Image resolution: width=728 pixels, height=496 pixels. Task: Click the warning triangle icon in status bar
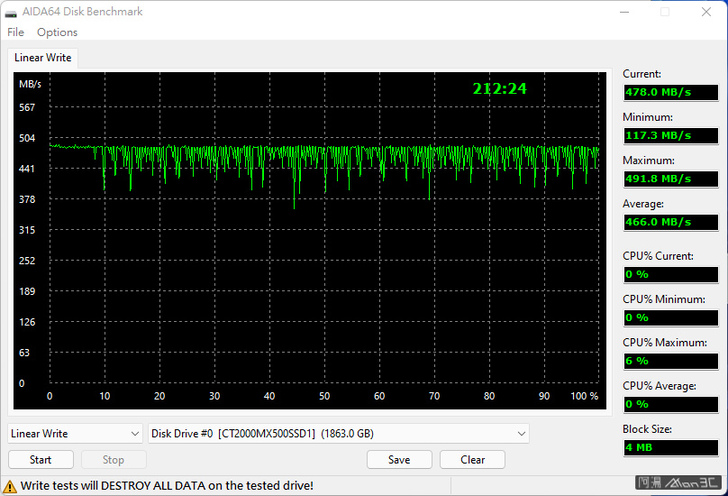coord(10,486)
